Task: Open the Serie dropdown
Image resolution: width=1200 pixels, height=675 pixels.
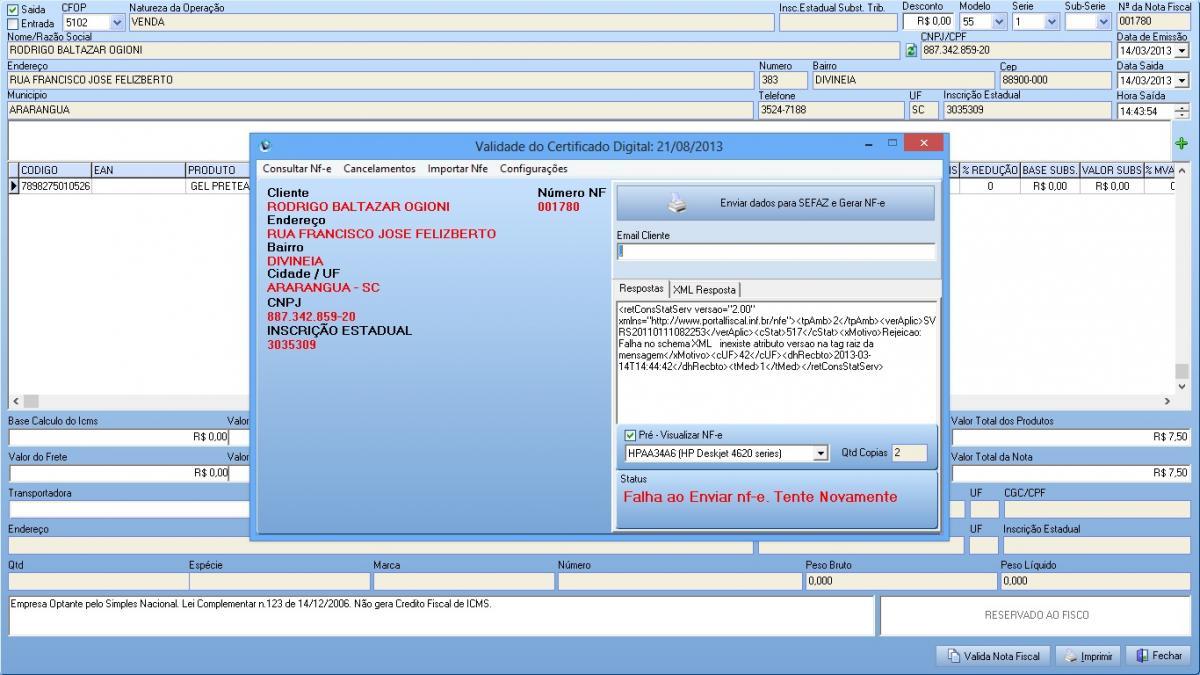Action: pyautogui.click(x=1051, y=21)
